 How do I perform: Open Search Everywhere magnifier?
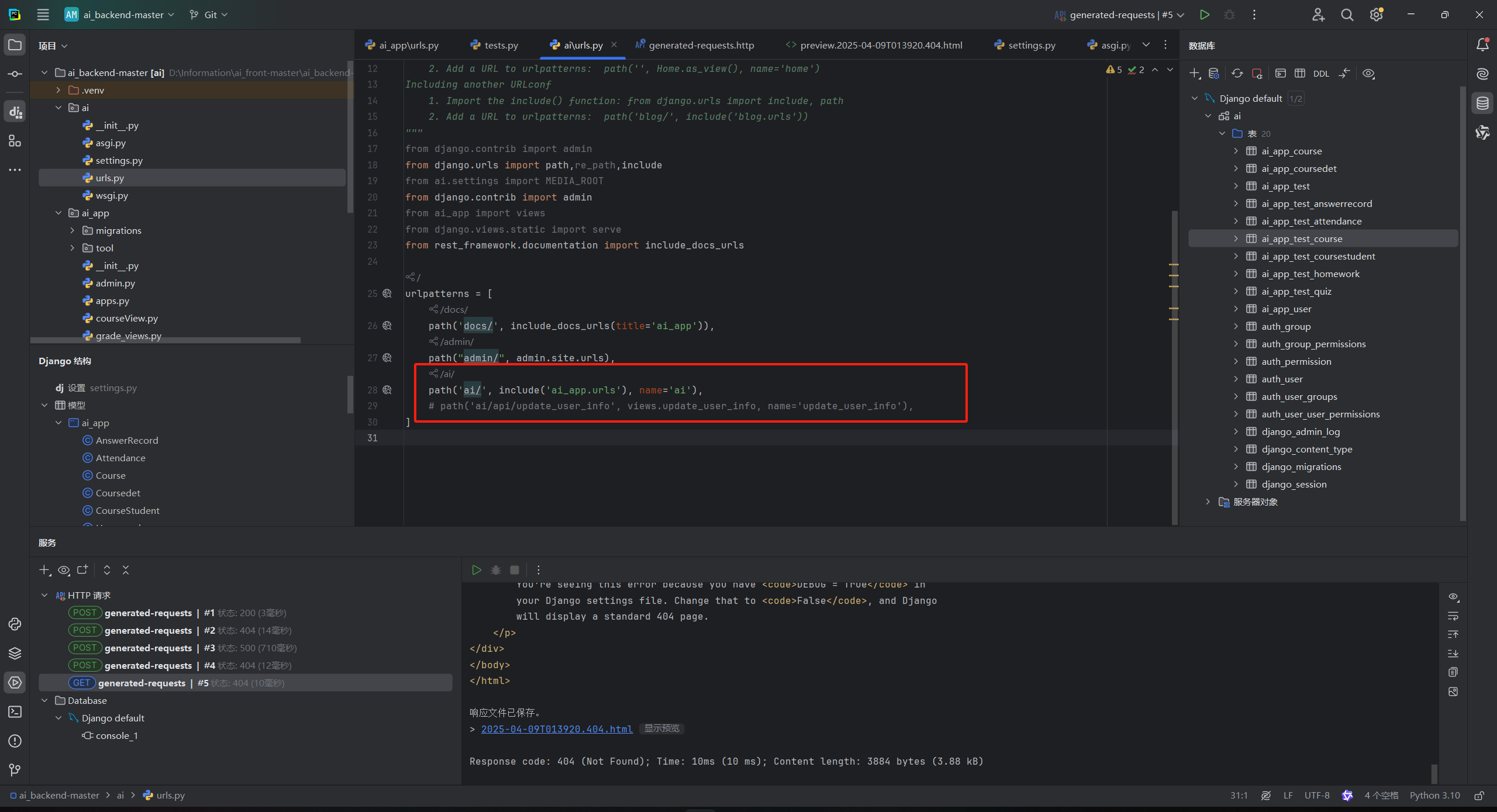(x=1347, y=15)
